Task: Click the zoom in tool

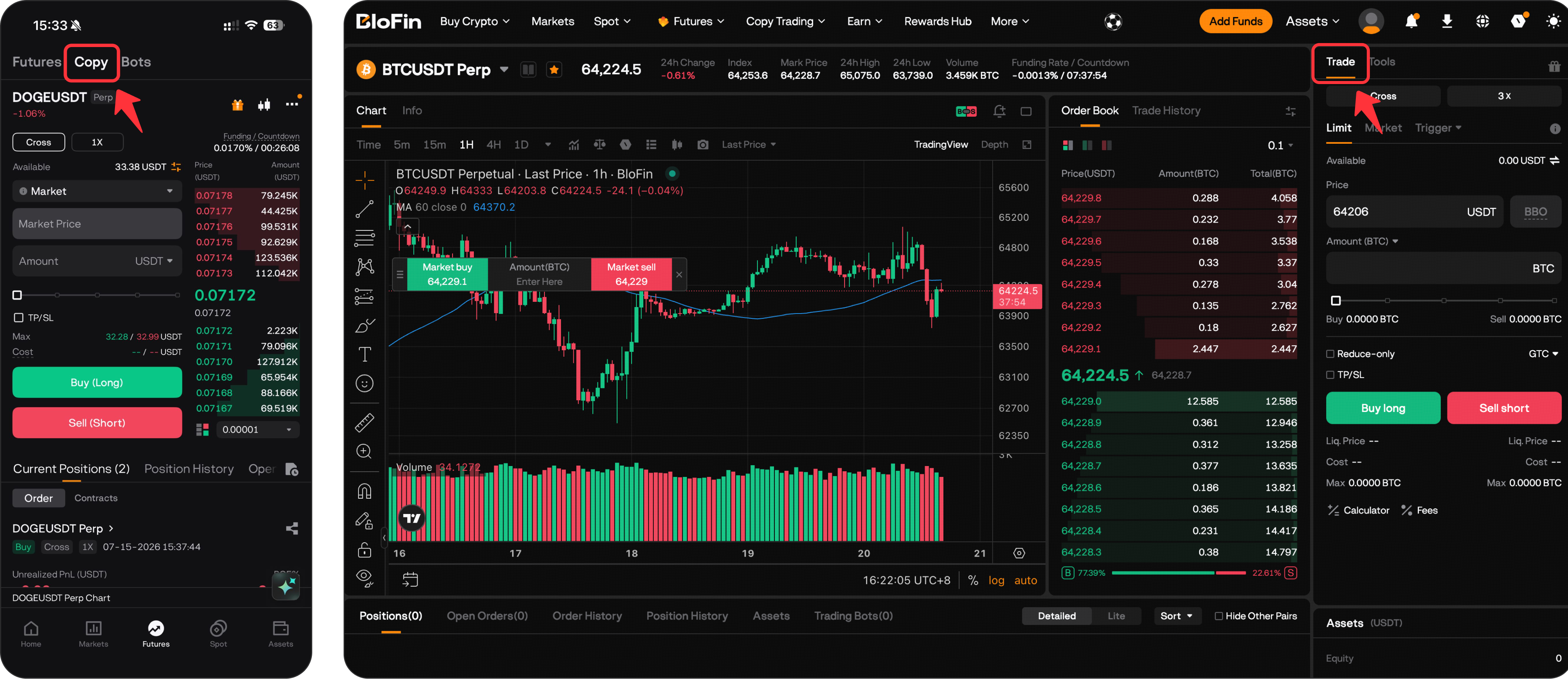Action: [x=365, y=452]
